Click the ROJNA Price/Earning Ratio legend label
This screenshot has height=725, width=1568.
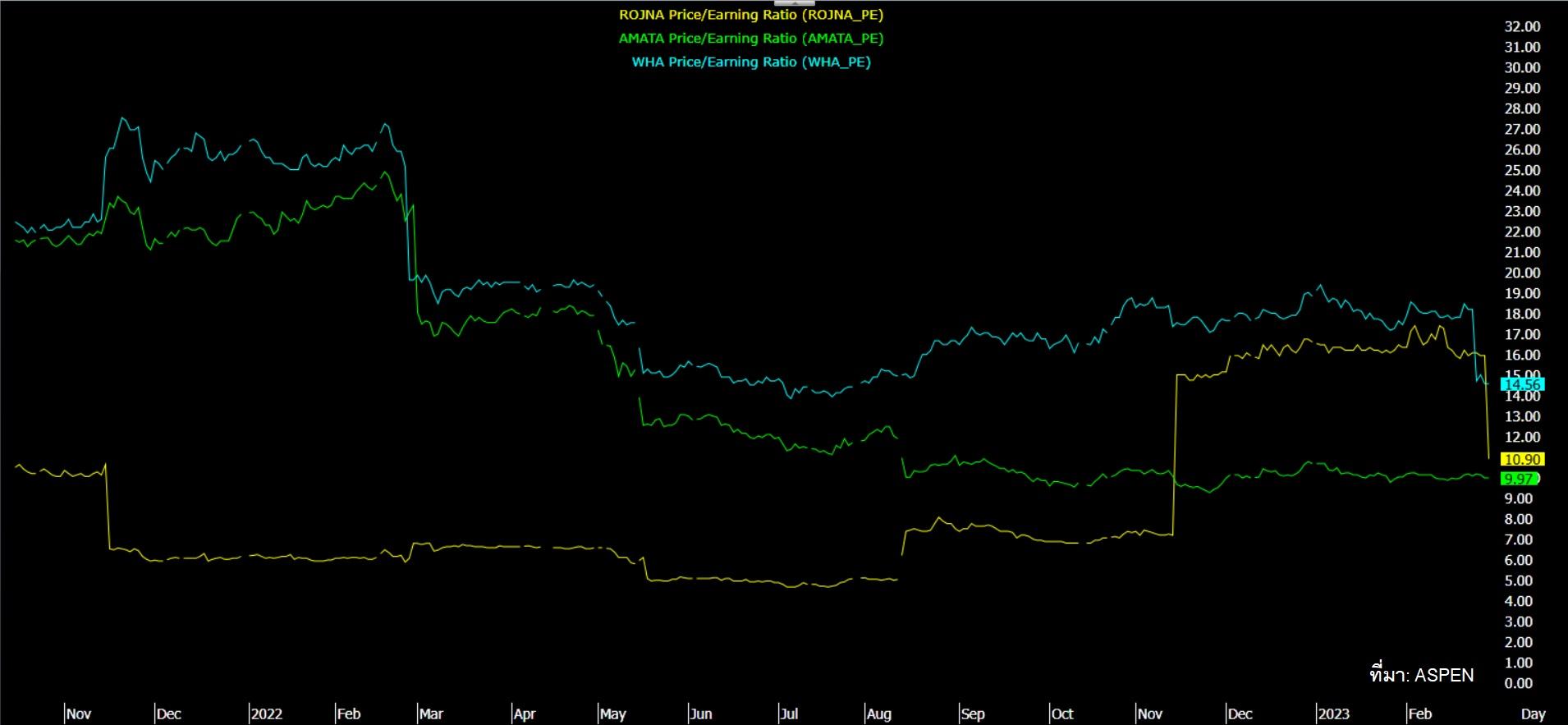click(x=751, y=15)
